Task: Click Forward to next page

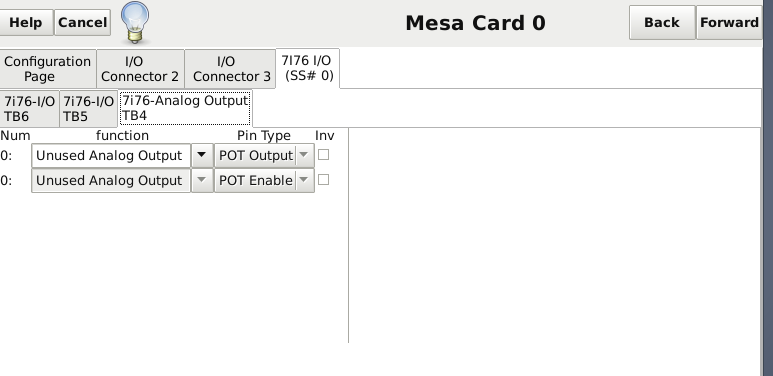Action: 729,23
